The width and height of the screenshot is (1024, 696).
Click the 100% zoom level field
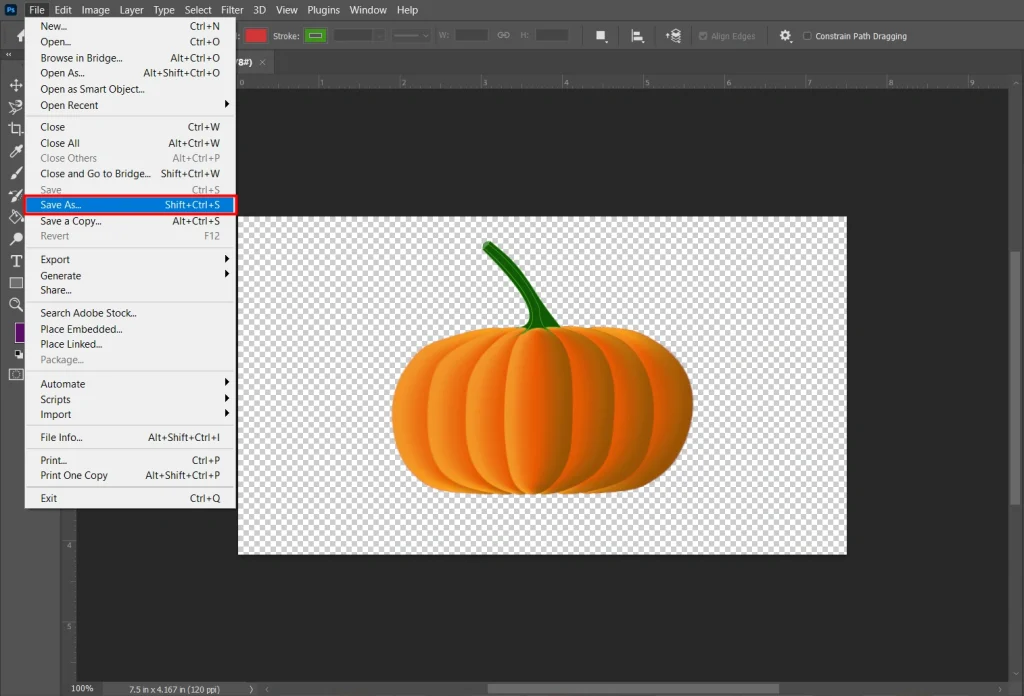tap(82, 689)
